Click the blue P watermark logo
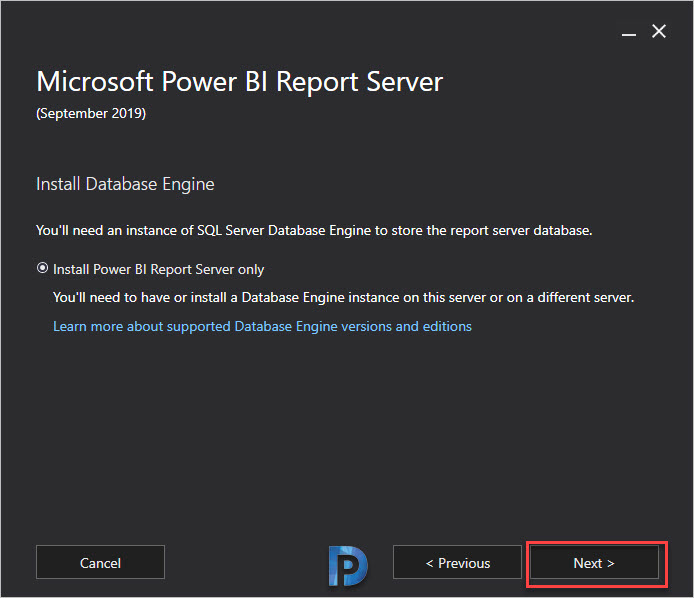Screen dimensions: 694x598 348,566
